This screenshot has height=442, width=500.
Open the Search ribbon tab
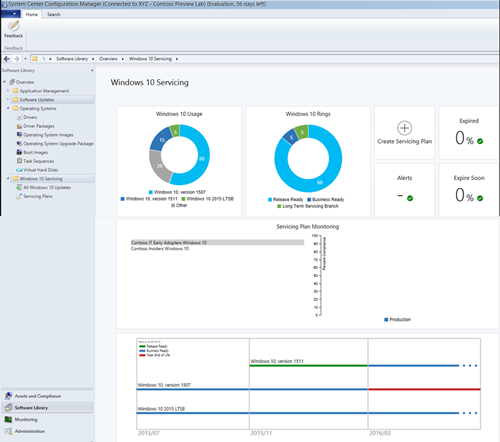click(54, 14)
